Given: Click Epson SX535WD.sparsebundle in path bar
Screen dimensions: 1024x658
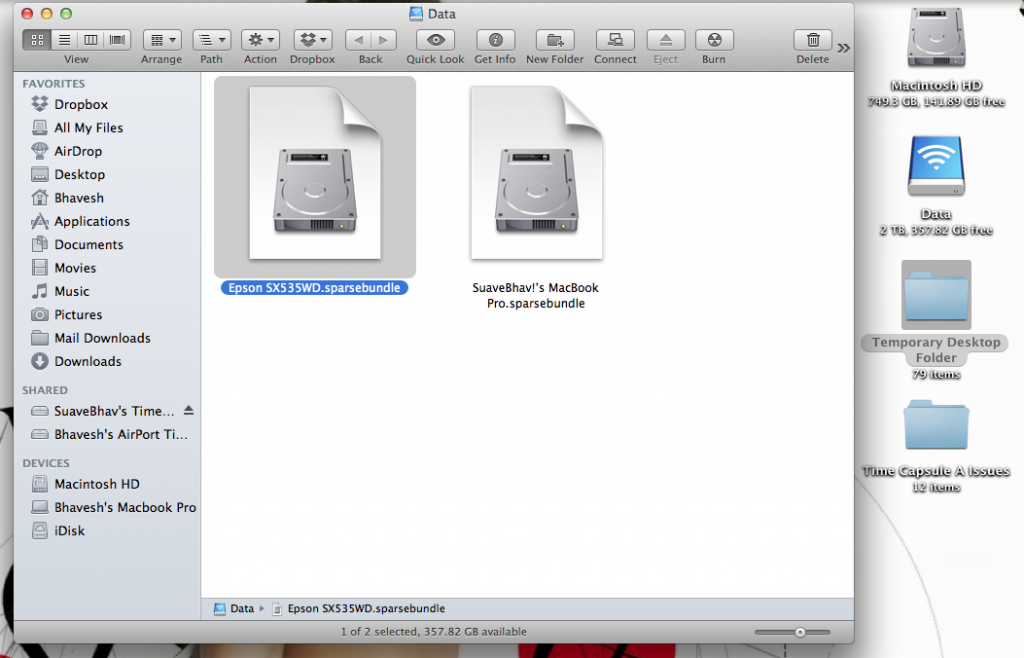Looking at the screenshot, I should [359, 608].
